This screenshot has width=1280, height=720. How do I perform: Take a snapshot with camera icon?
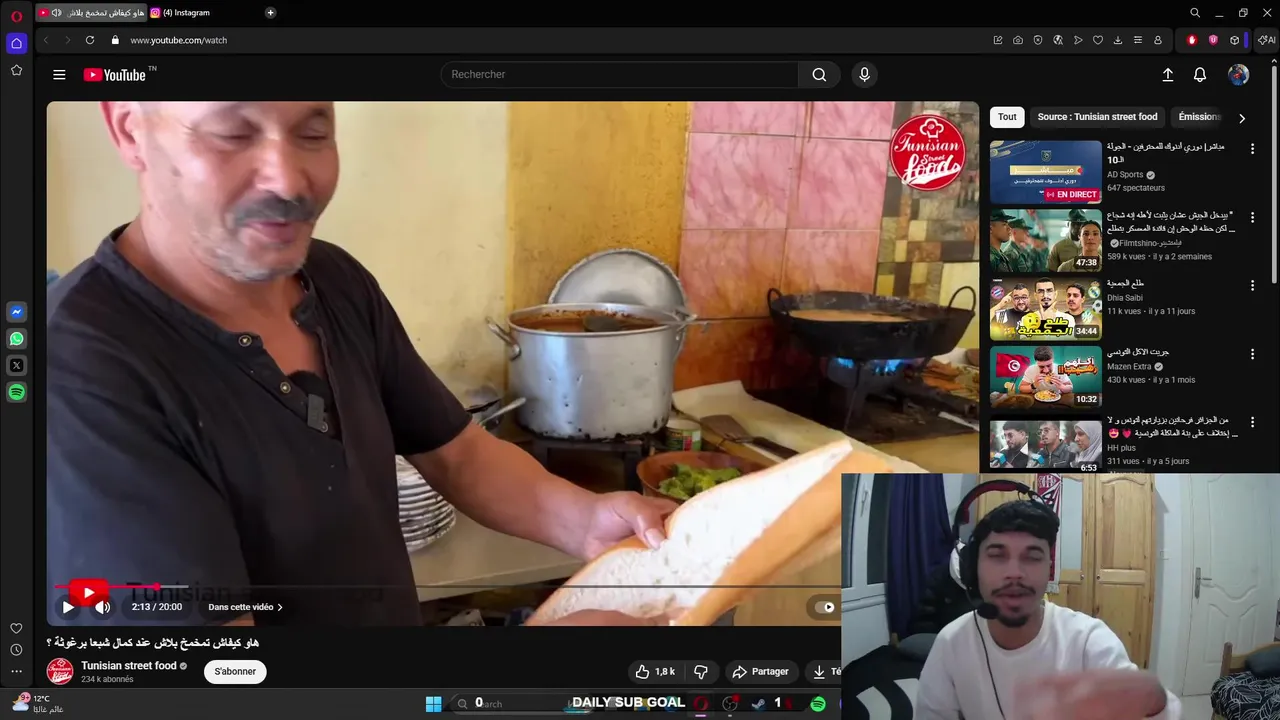pyautogui.click(x=1018, y=40)
